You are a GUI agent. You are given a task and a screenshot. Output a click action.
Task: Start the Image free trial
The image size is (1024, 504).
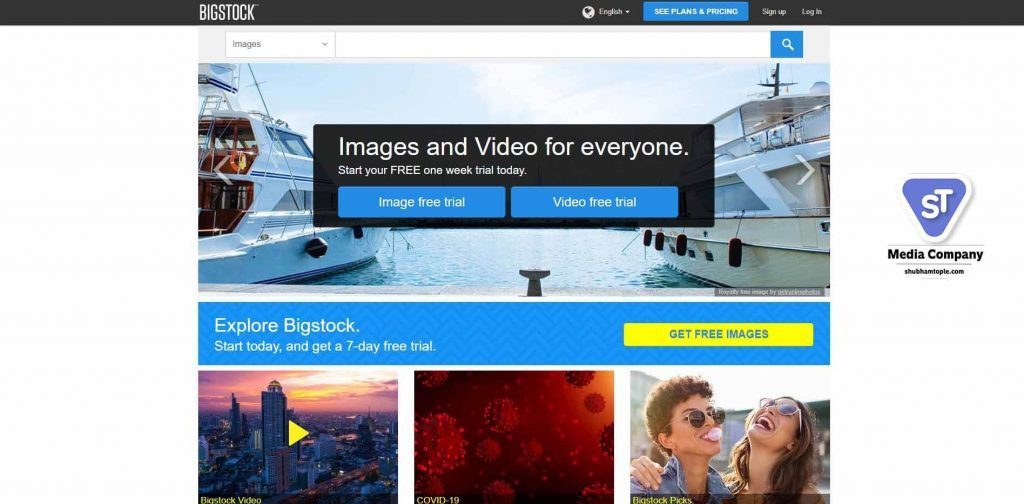(x=422, y=202)
